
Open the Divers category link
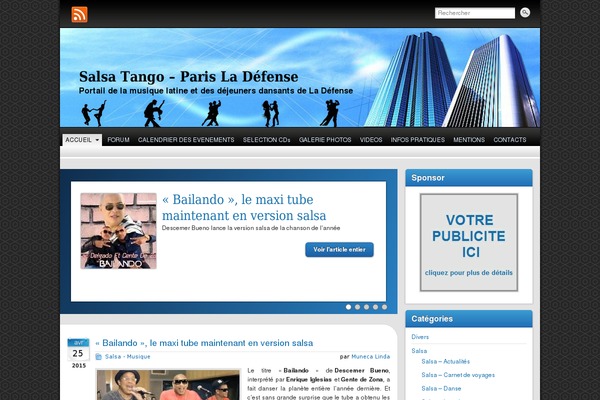420,337
